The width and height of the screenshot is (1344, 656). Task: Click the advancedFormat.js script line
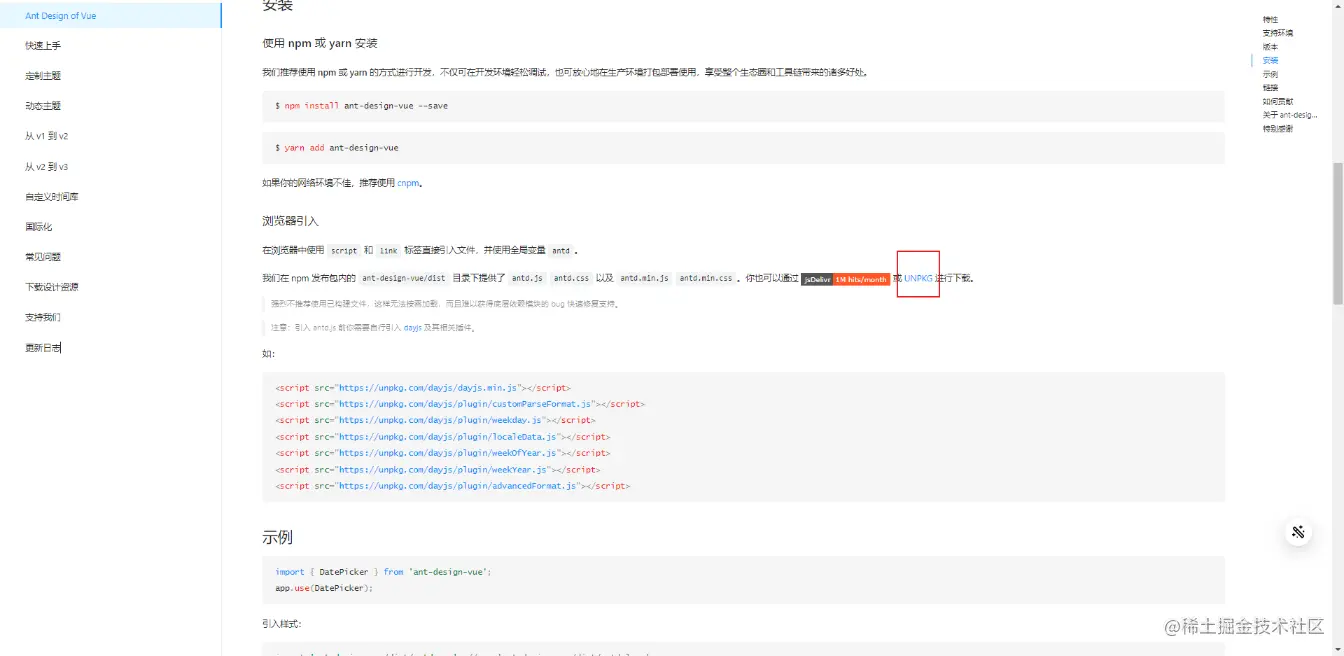(452, 486)
